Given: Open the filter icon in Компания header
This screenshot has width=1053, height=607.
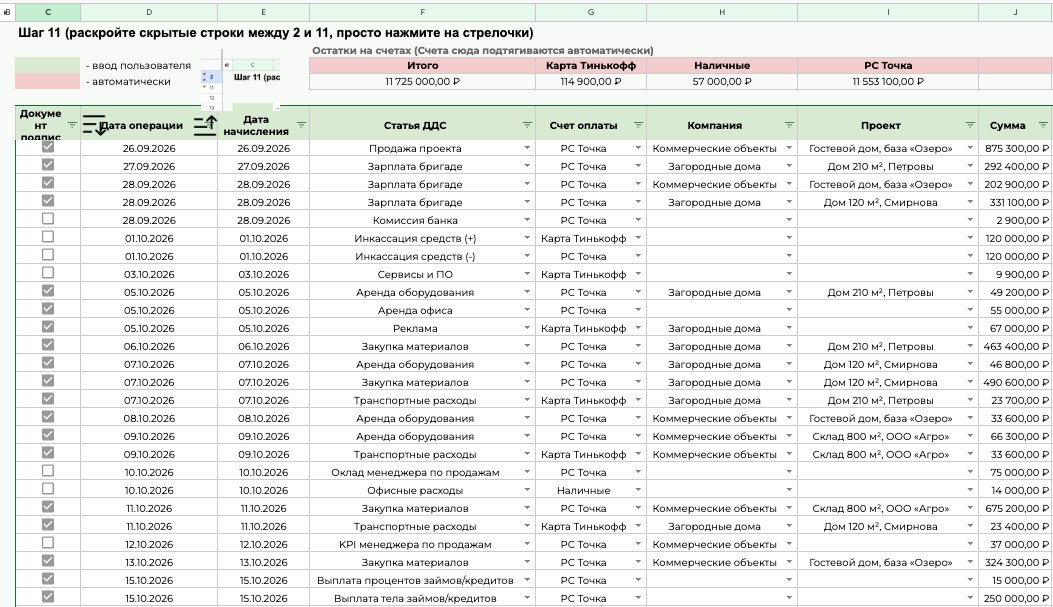Looking at the screenshot, I should [x=789, y=126].
